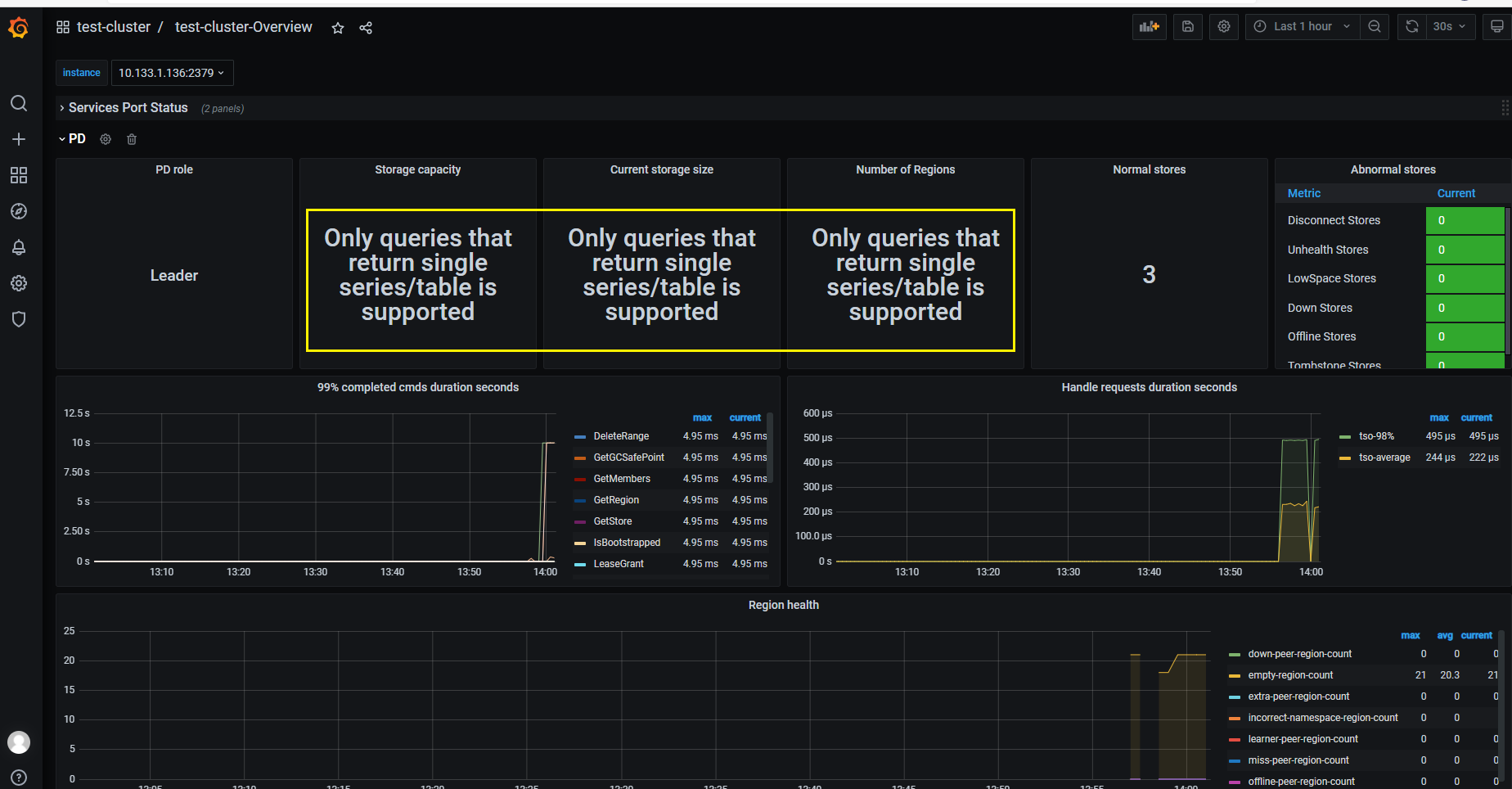
Task: Share dashboard via share icon
Action: [x=366, y=28]
